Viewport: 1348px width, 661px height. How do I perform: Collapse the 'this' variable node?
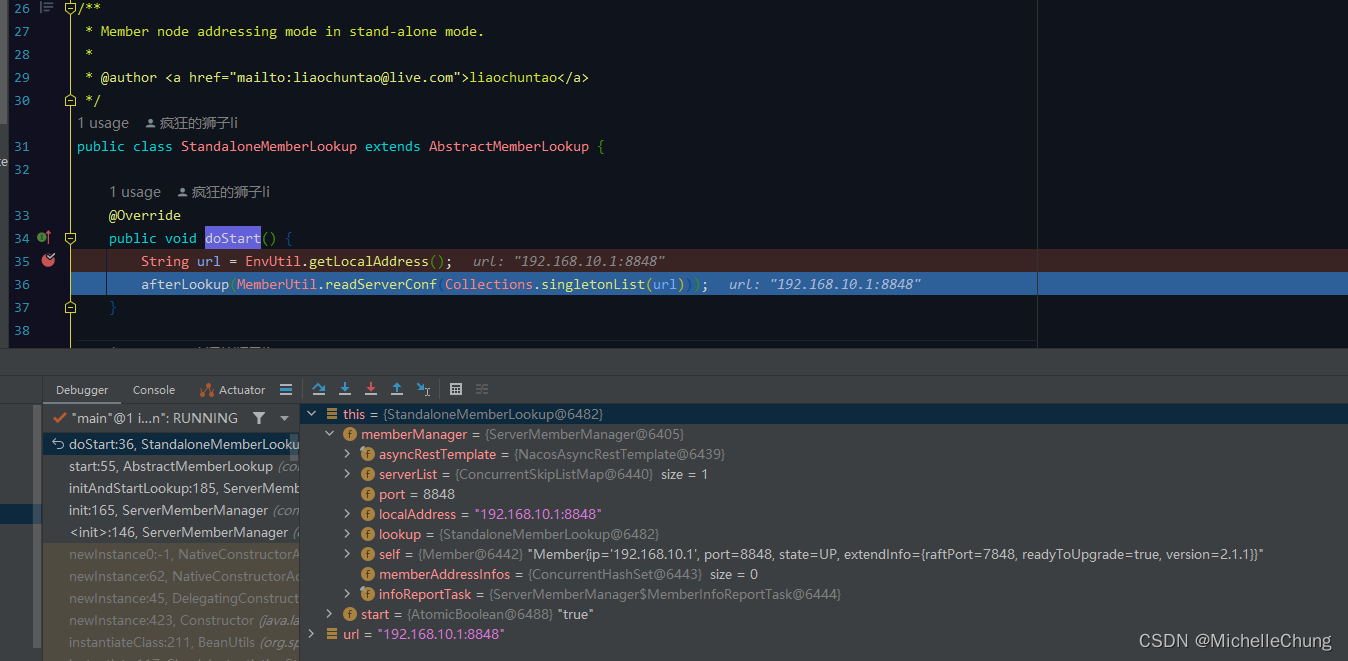pos(311,414)
